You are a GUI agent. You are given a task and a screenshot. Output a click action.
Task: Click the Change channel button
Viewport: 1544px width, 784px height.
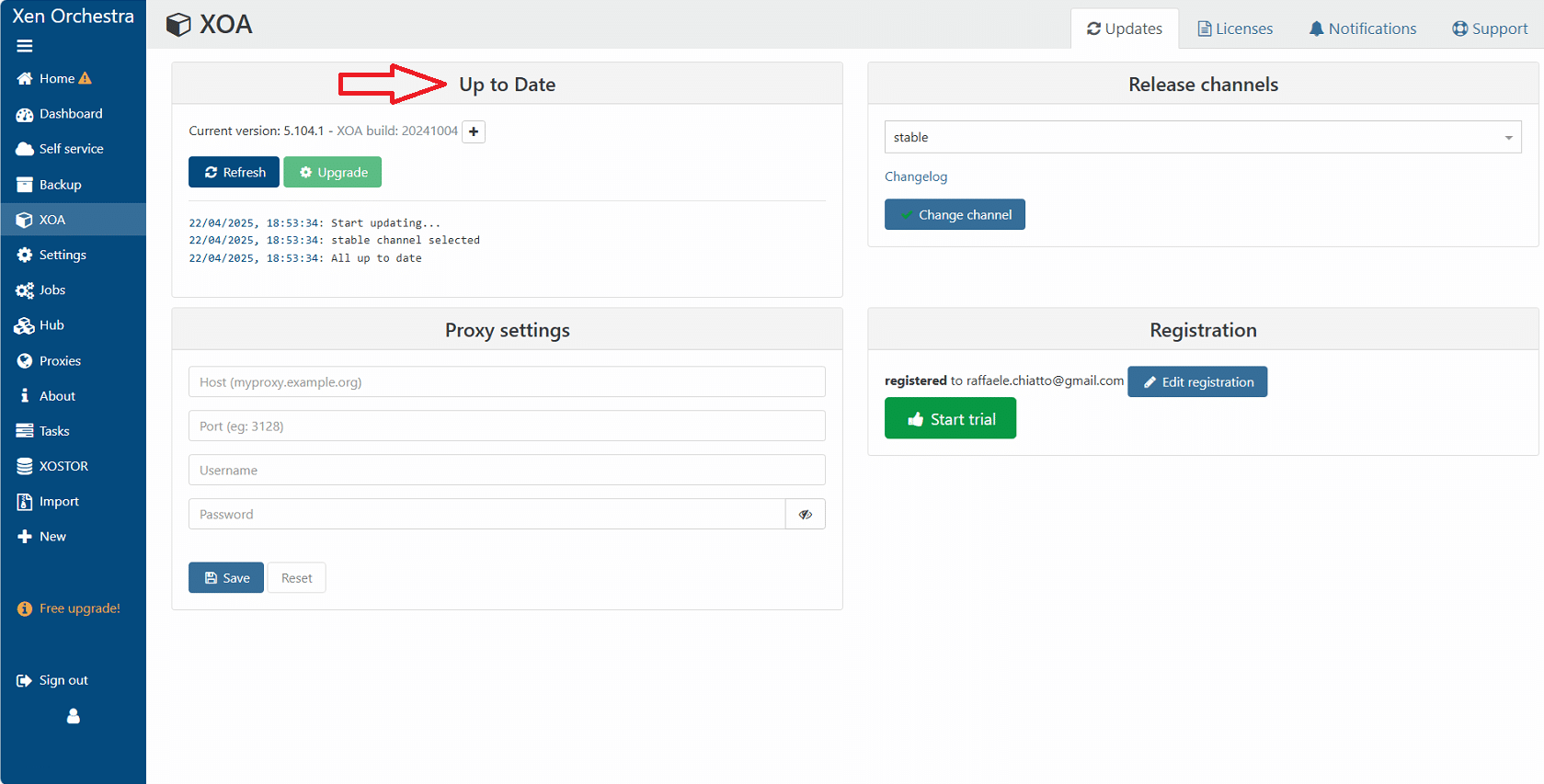[x=955, y=214]
